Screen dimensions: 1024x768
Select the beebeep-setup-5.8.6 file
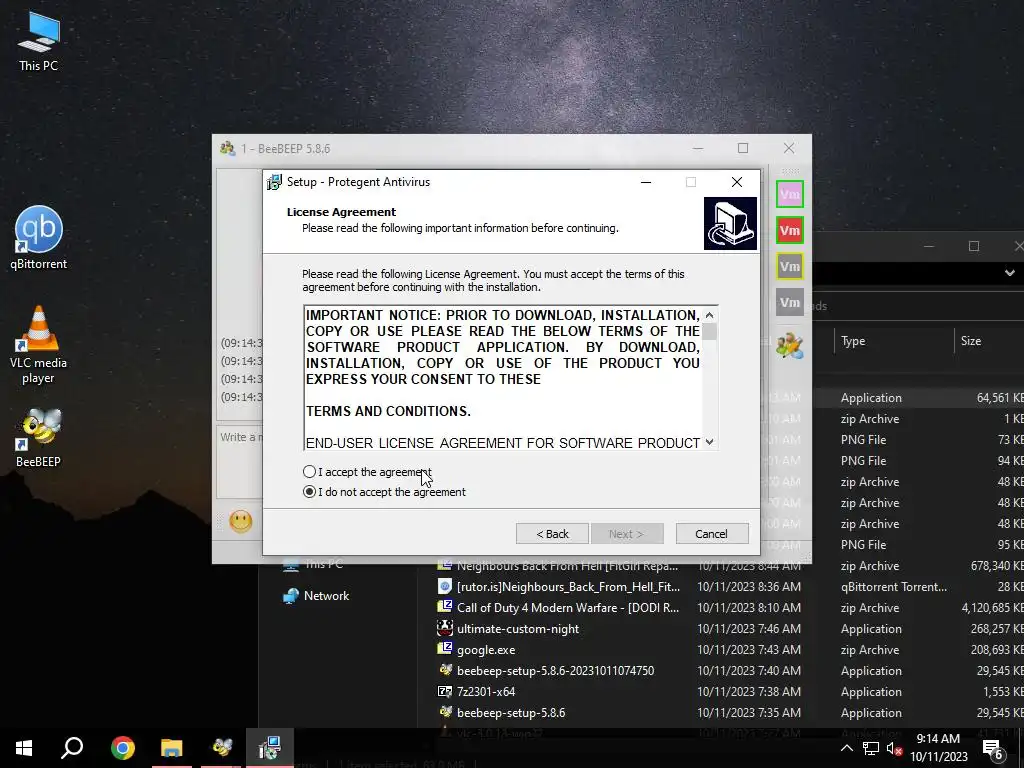tap(511, 712)
